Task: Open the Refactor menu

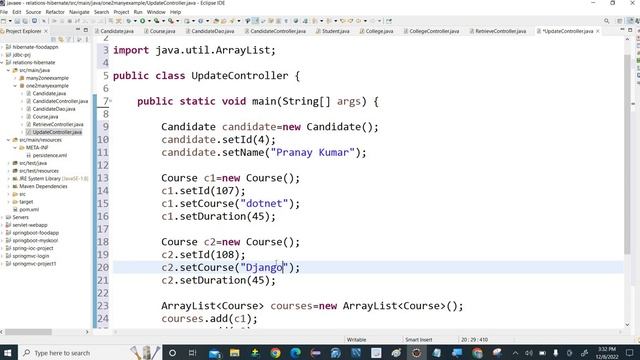Action: 55,12
